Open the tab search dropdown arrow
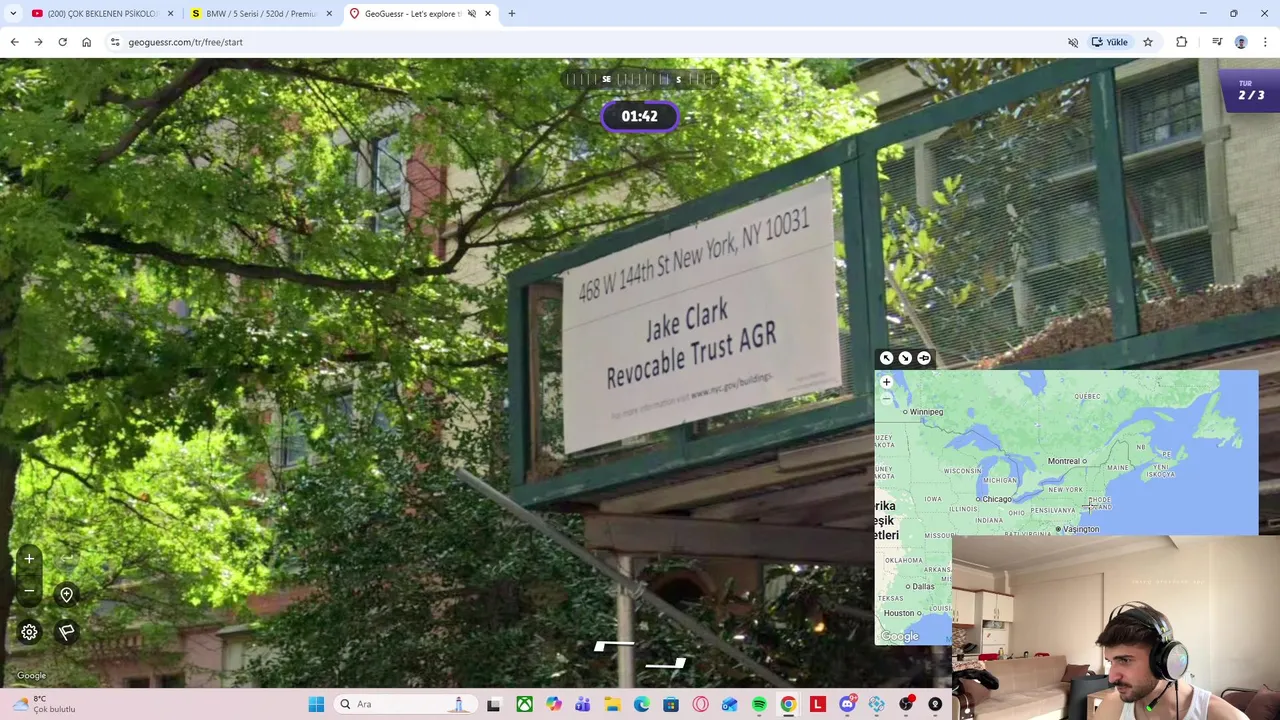This screenshot has height=720, width=1280. tap(13, 14)
